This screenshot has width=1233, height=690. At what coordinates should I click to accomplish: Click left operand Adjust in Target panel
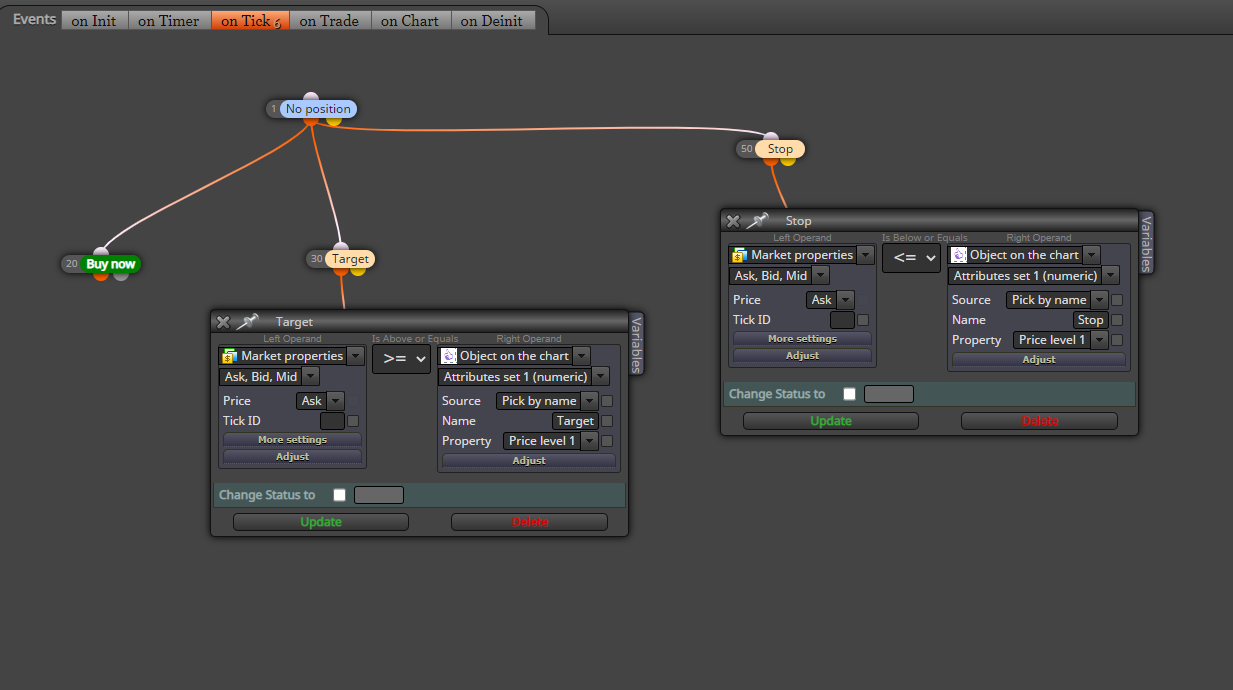coord(292,456)
